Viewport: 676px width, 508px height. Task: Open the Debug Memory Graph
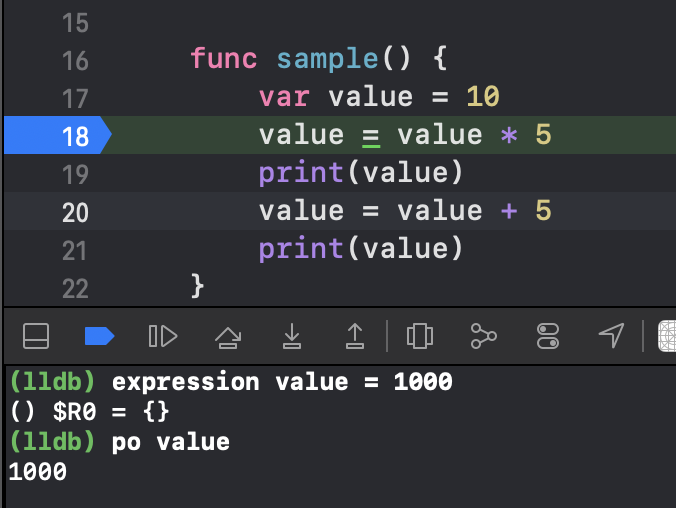[x=484, y=336]
